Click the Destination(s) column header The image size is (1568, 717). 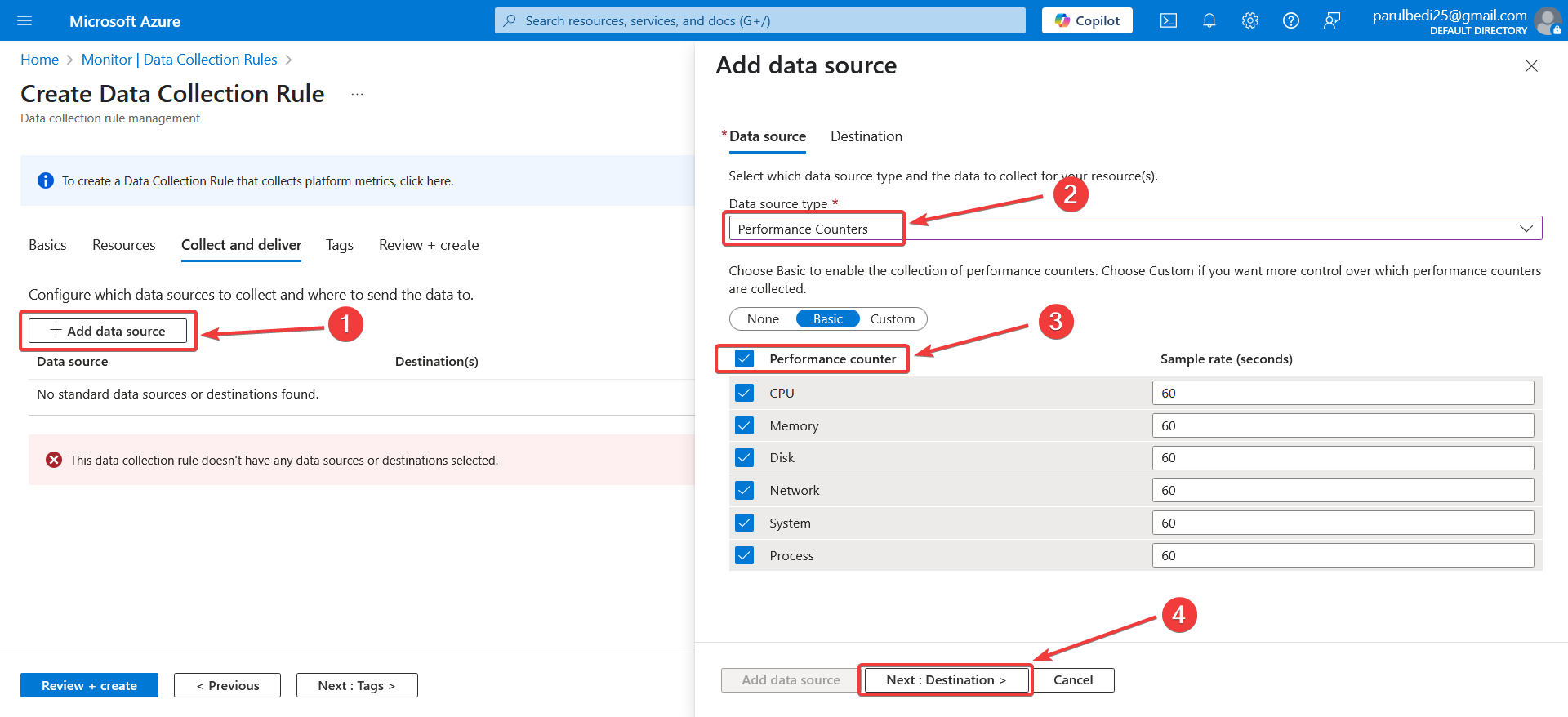[x=437, y=361]
